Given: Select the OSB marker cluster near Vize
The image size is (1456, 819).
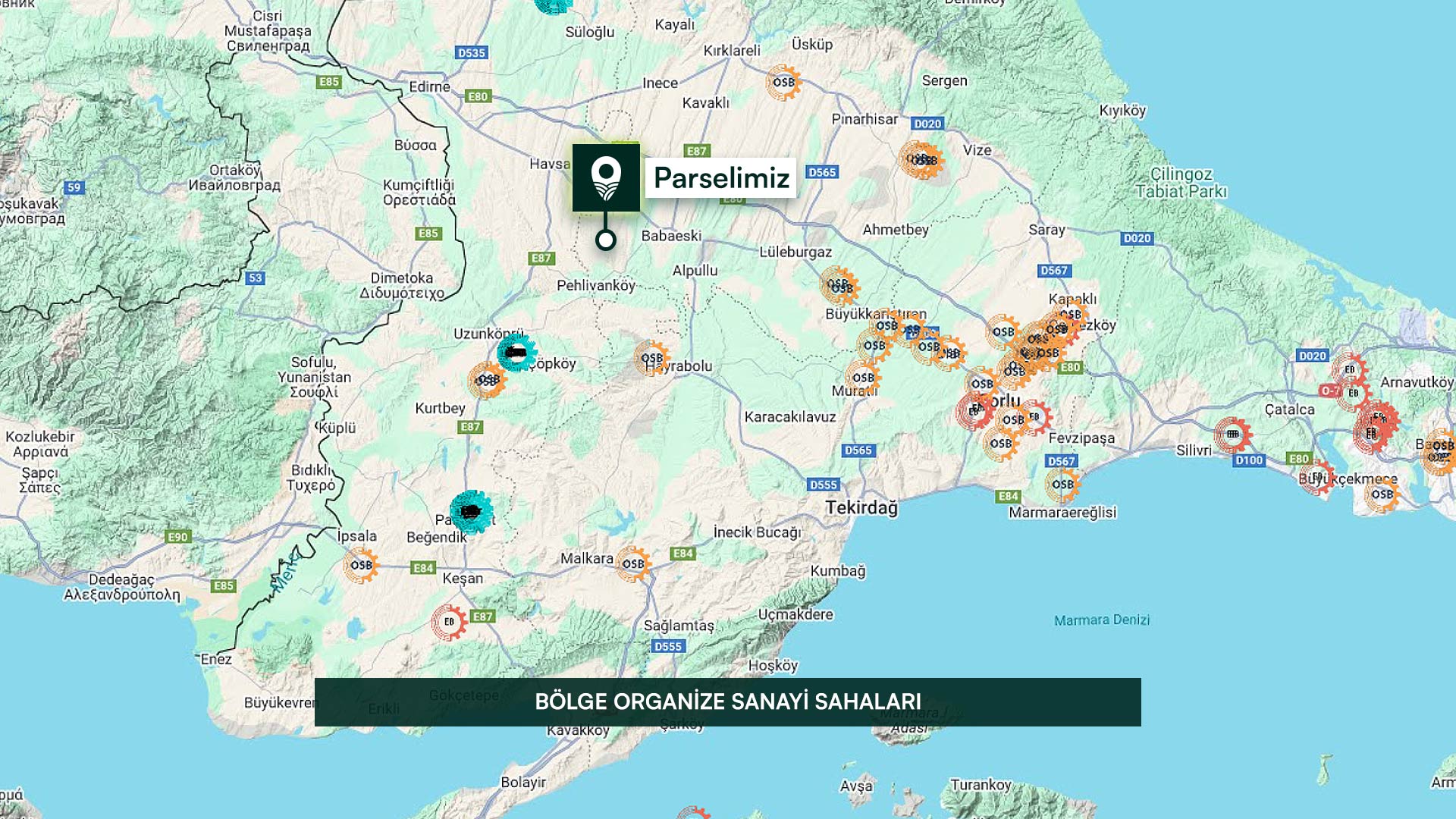Looking at the screenshot, I should click(921, 159).
